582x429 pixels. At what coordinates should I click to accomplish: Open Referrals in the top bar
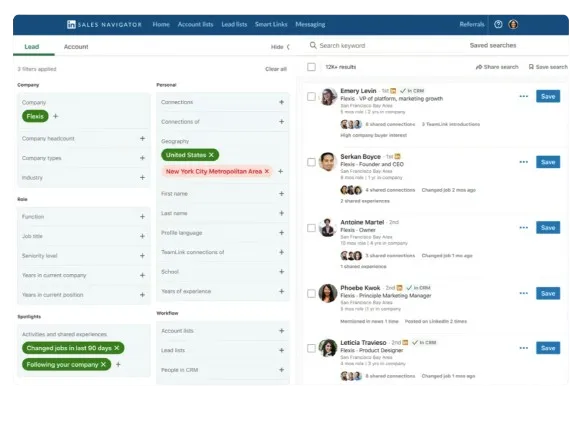click(472, 24)
